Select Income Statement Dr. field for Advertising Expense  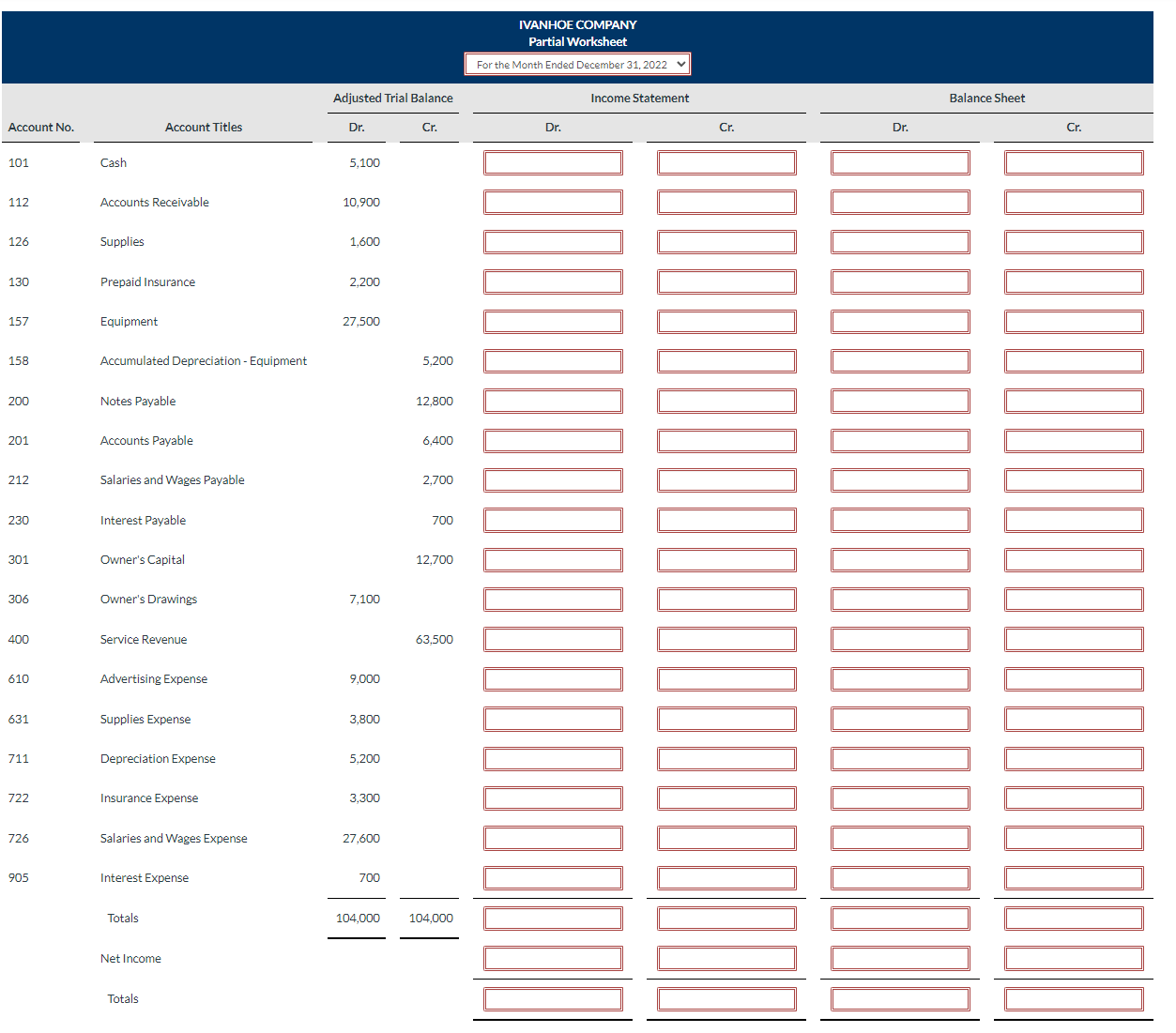point(553,679)
